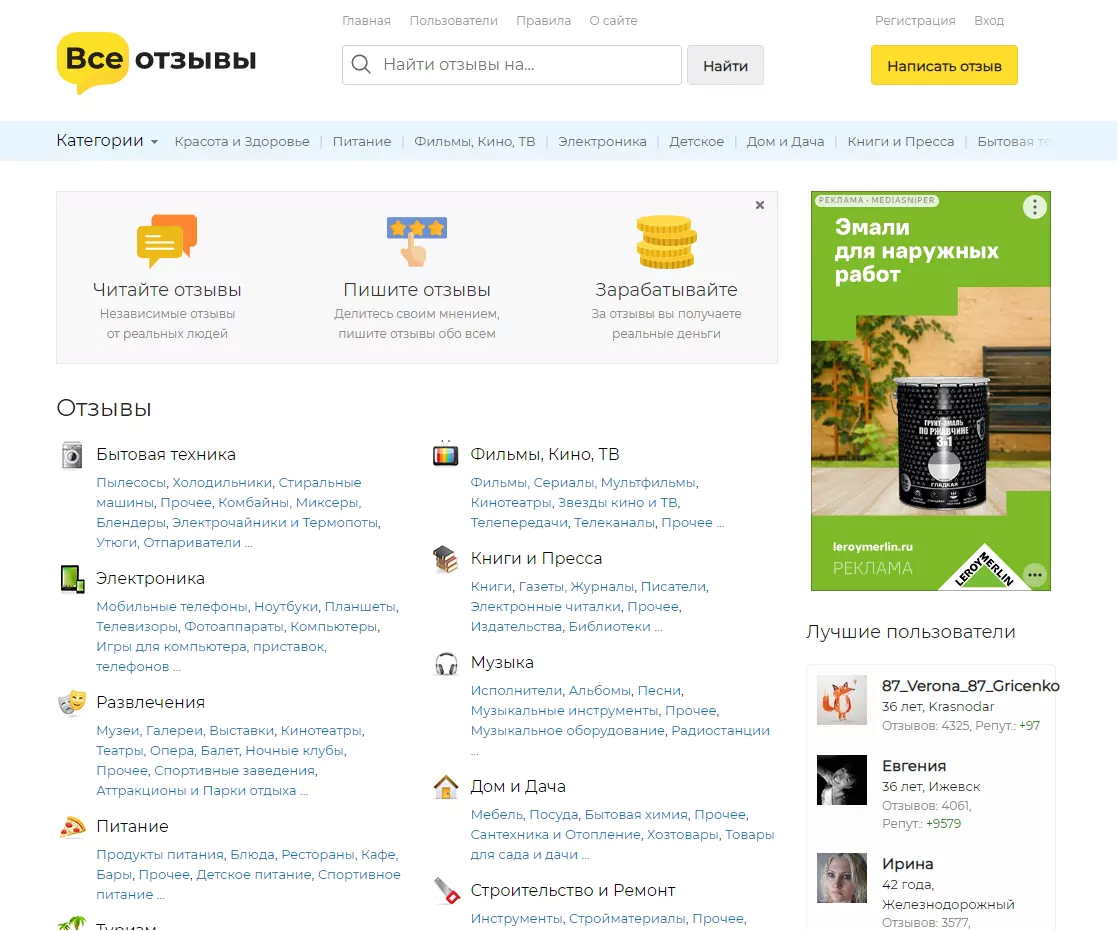Open Евгения's profile avatar
Image resolution: width=1118 pixels, height=931 pixels.
point(841,780)
